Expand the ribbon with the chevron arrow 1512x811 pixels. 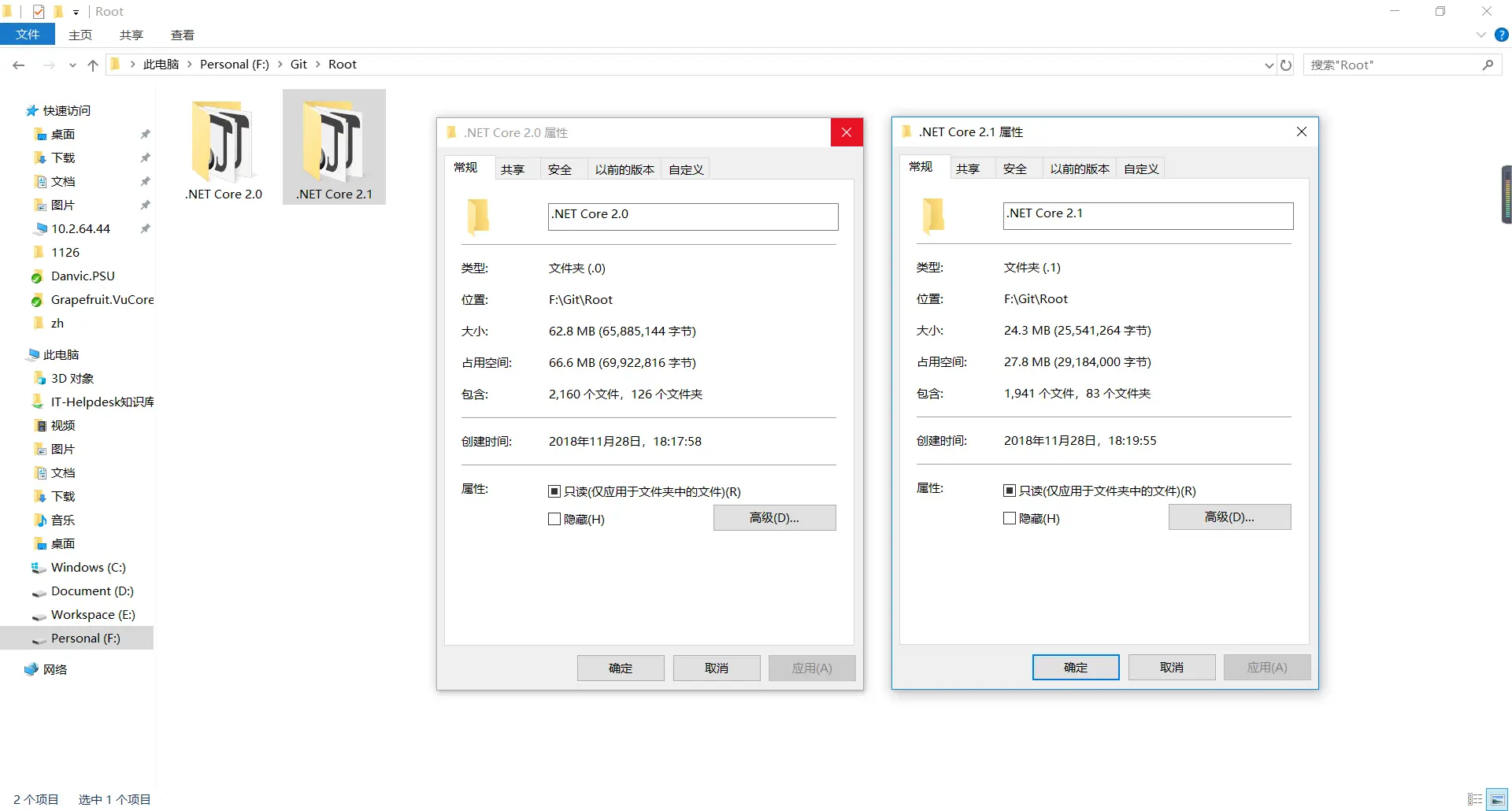(x=1480, y=35)
